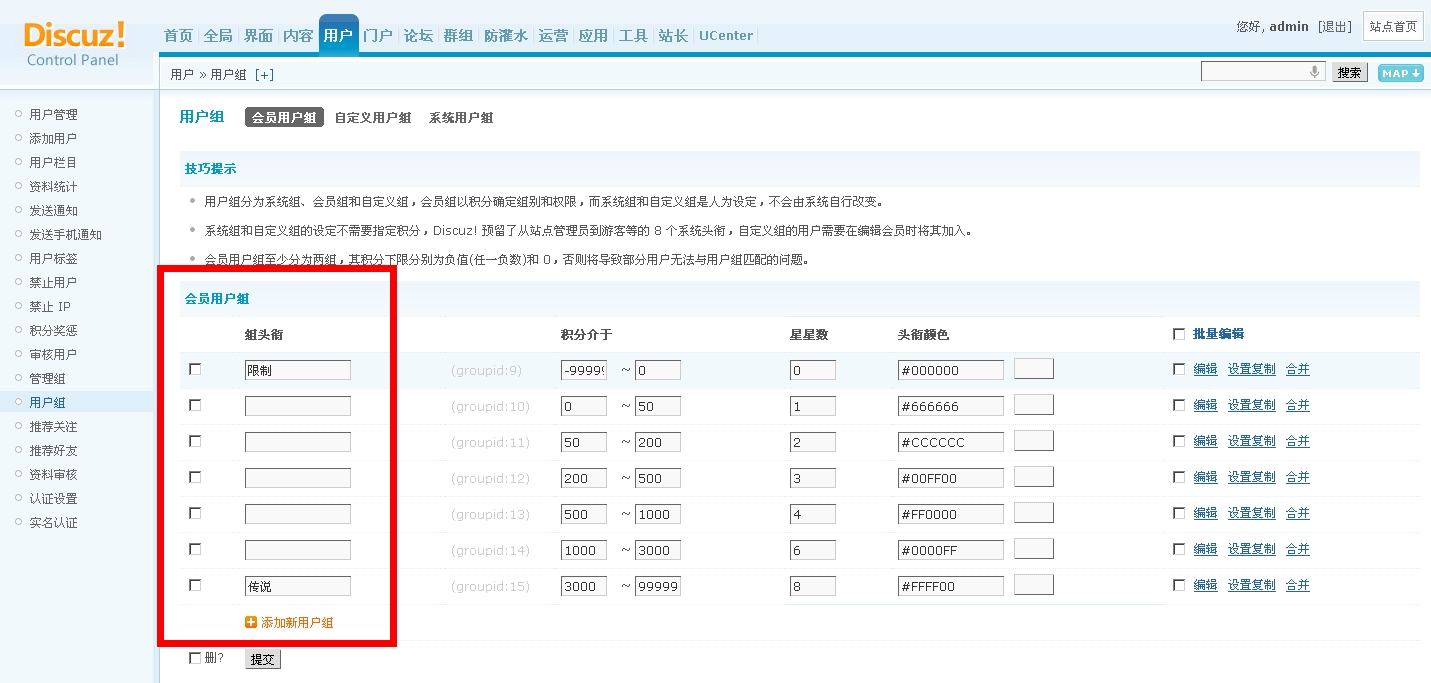Click the 站点首页 button
Screen dimensions: 1431x683
pyautogui.click(x=1393, y=27)
